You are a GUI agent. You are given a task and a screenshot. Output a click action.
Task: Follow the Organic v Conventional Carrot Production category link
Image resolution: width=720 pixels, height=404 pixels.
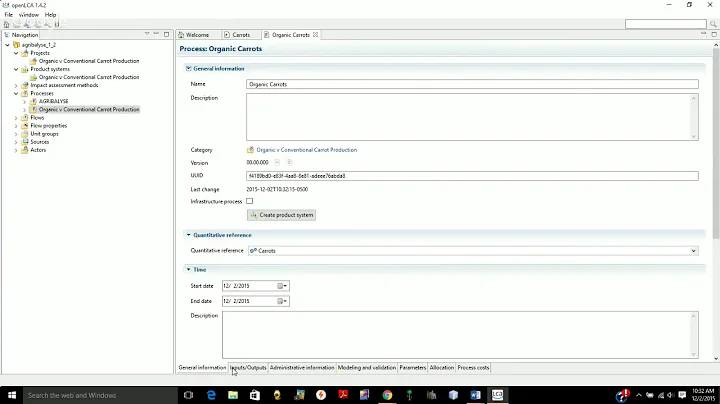pos(306,150)
